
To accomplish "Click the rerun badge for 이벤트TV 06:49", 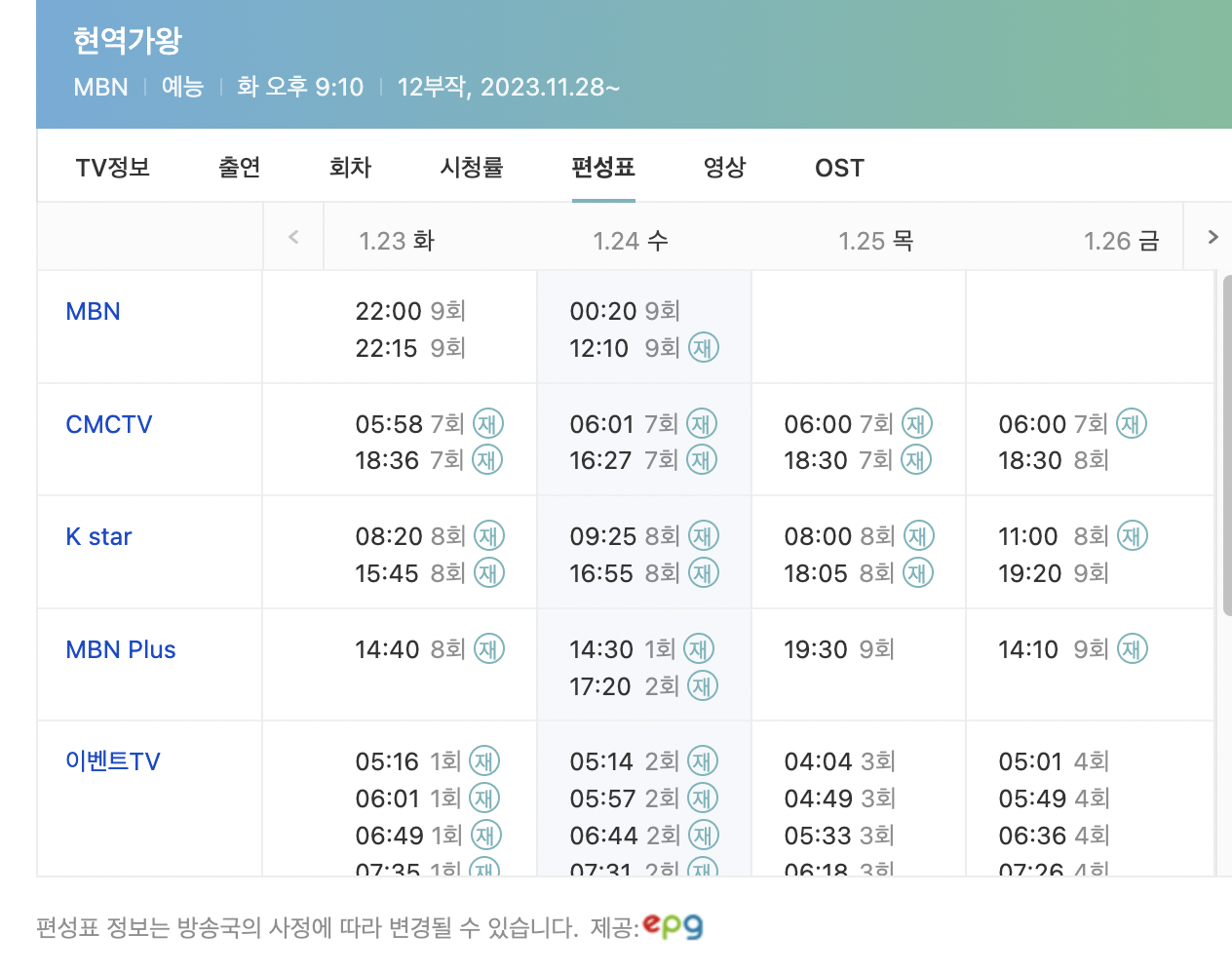I will 486,836.
